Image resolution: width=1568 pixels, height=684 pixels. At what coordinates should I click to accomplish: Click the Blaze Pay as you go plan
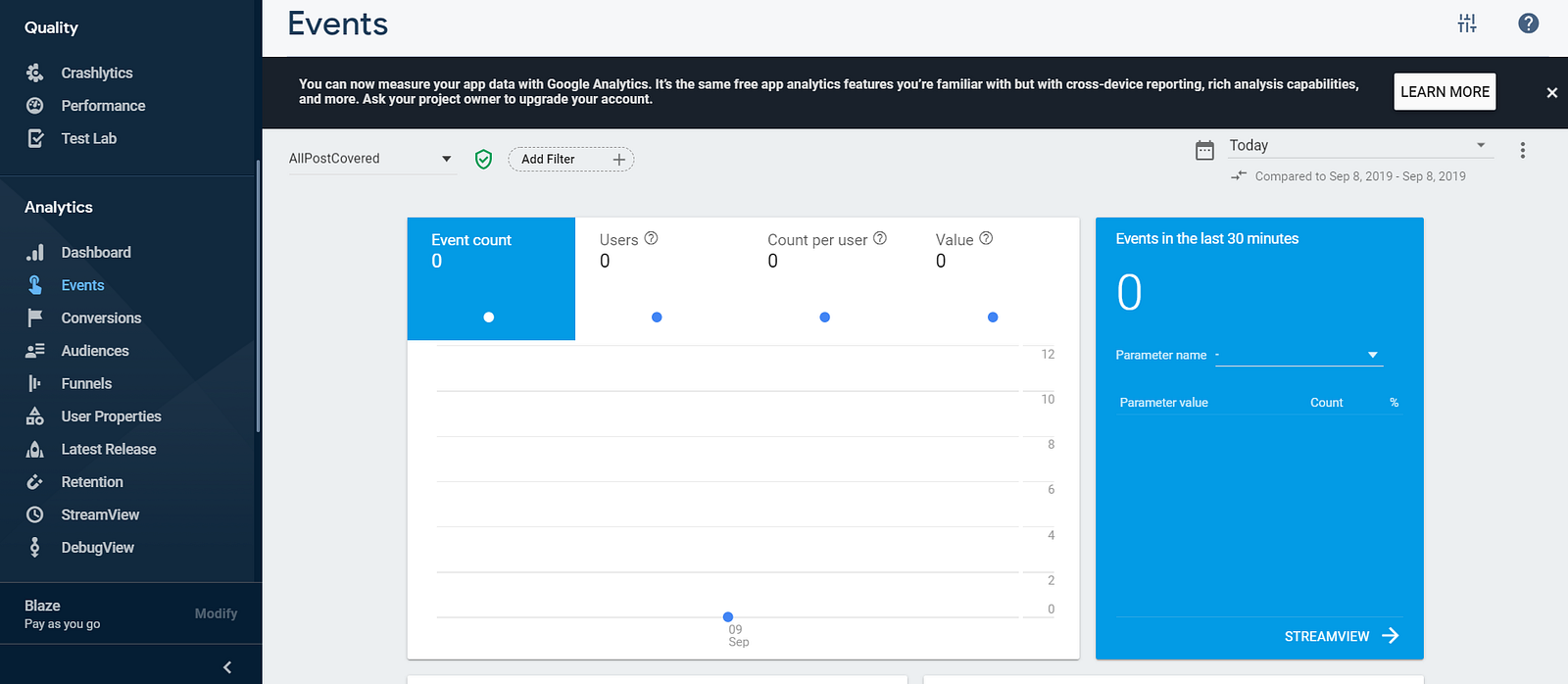click(63, 613)
